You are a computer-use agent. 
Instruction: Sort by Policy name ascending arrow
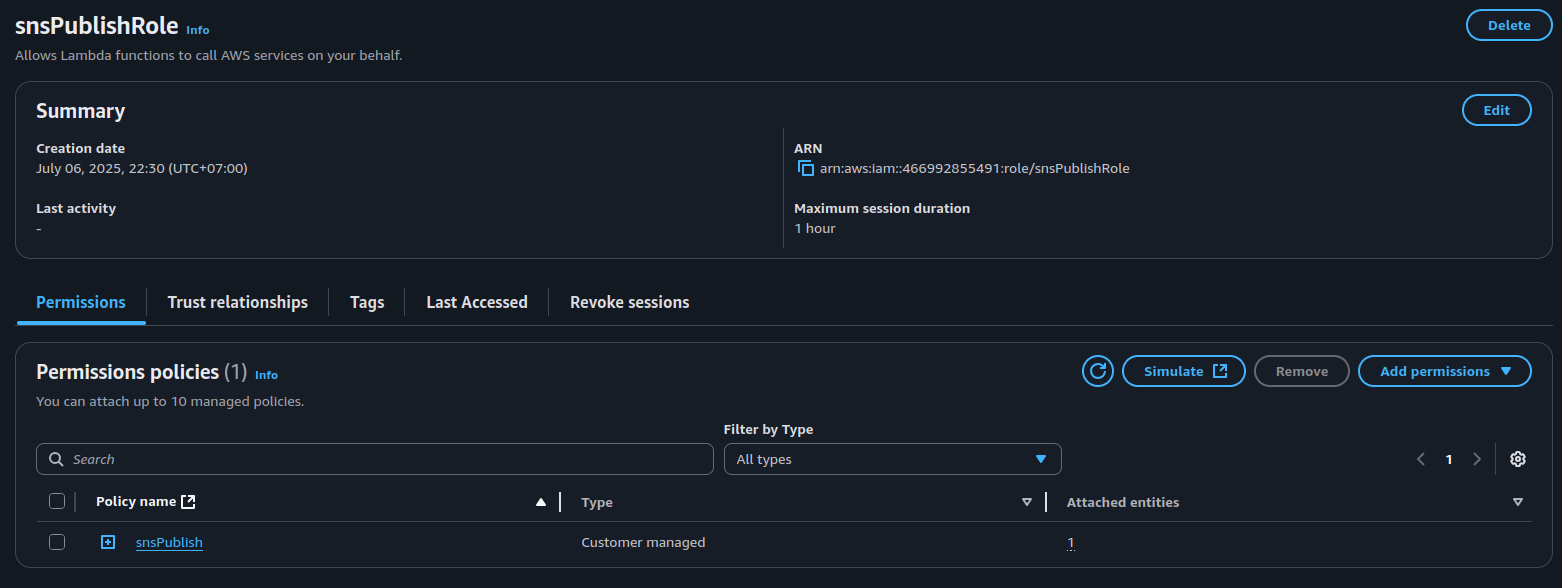click(541, 502)
